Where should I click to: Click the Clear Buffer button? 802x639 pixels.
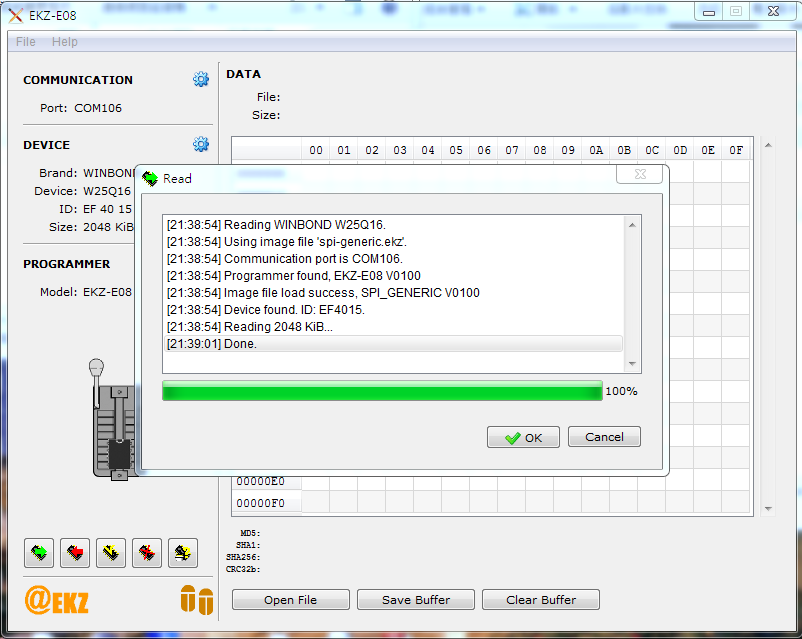click(541, 600)
